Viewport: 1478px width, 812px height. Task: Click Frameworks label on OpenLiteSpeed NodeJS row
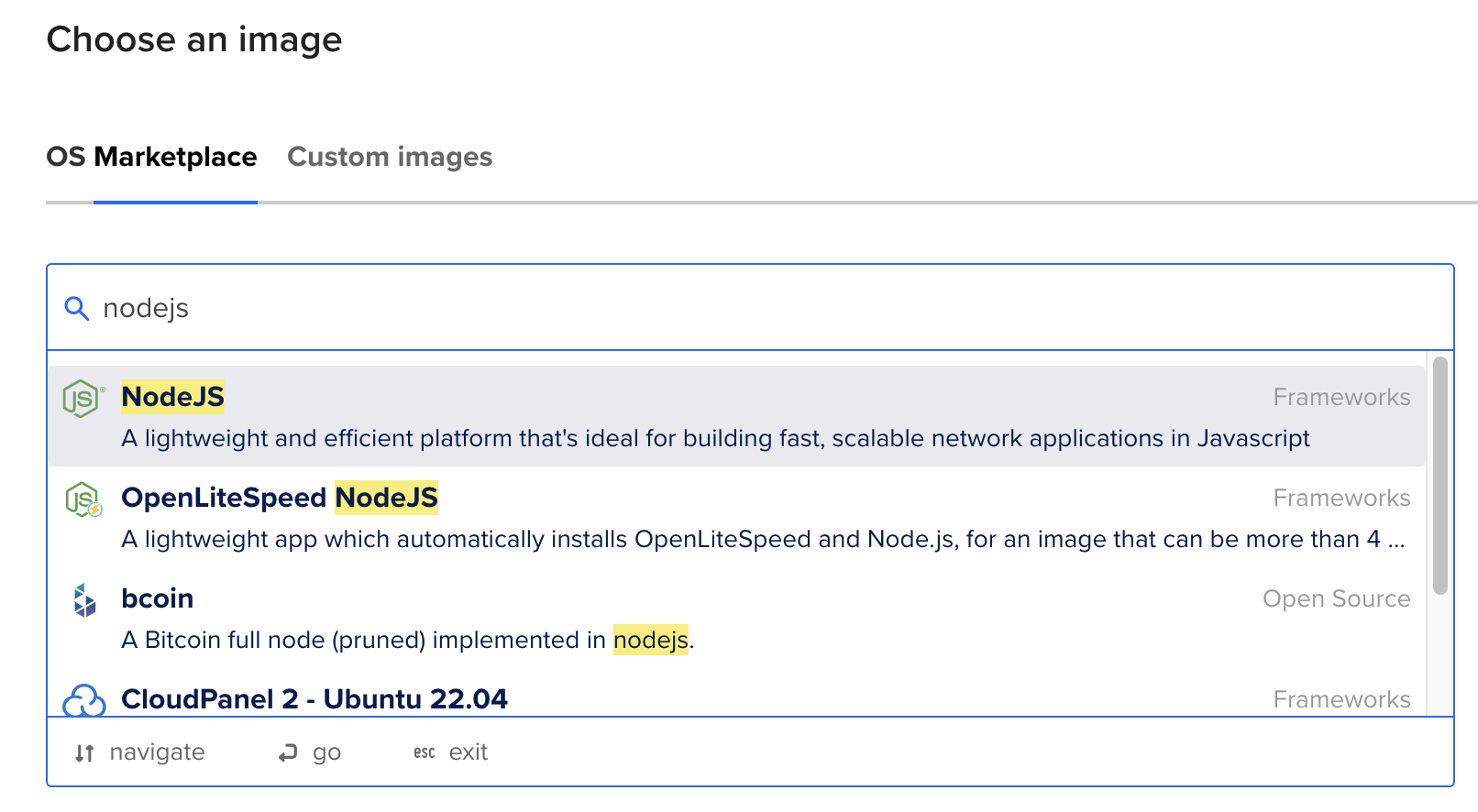(x=1341, y=498)
